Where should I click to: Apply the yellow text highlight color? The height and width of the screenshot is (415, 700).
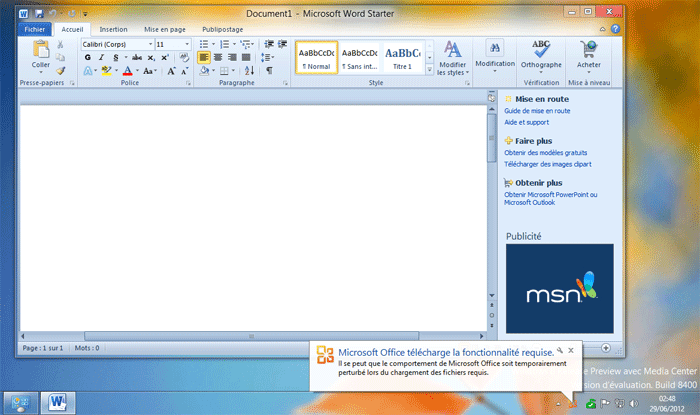click(106, 71)
